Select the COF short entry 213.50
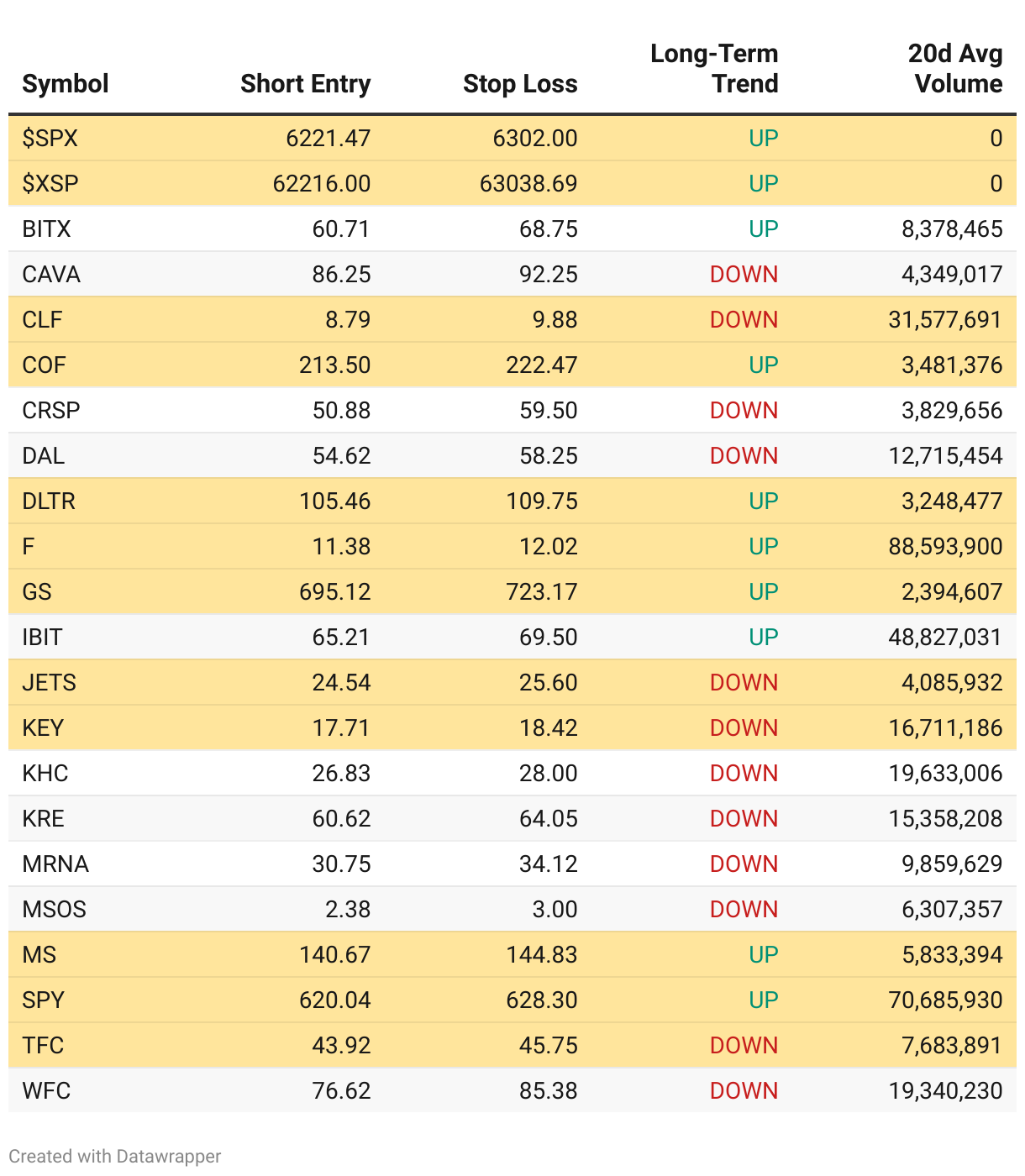This screenshot has height=1176, width=1025. (334, 365)
